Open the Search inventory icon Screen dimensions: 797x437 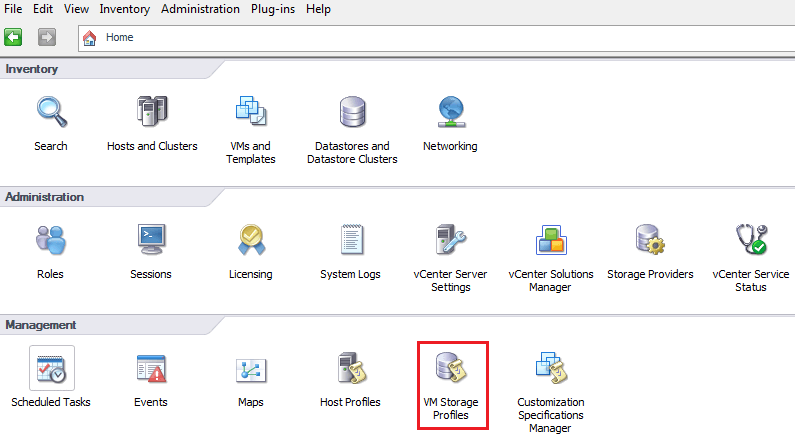pos(51,111)
